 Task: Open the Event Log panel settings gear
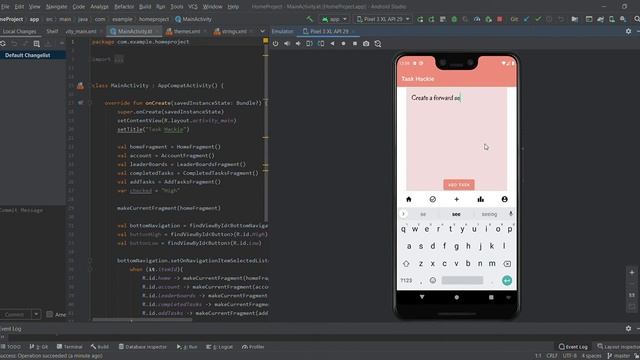tap(628, 328)
